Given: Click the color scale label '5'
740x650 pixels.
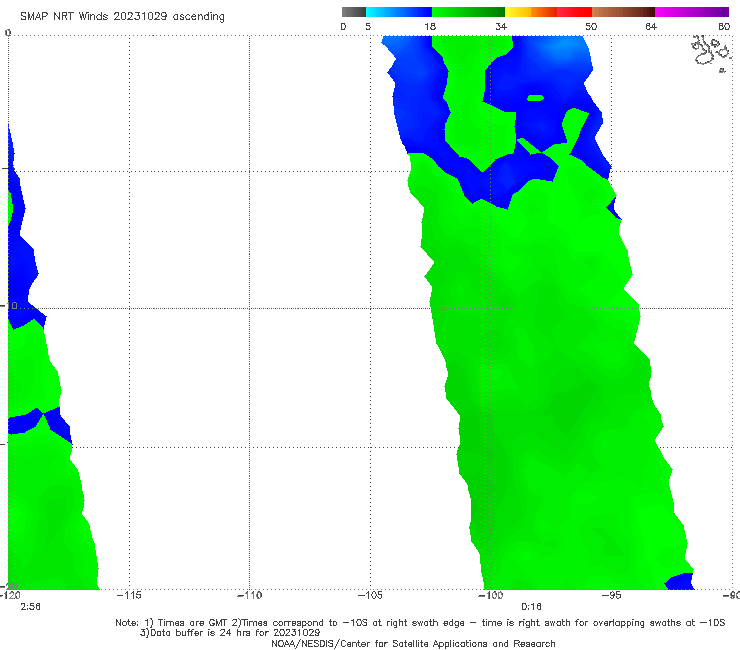Looking at the screenshot, I should [x=368, y=27].
